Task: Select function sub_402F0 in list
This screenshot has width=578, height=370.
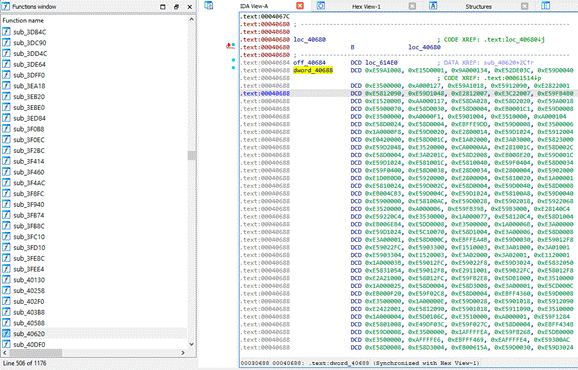Action: click(x=29, y=301)
